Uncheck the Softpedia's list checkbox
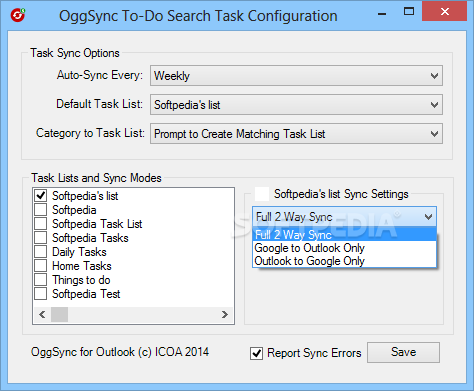 [x=41, y=196]
